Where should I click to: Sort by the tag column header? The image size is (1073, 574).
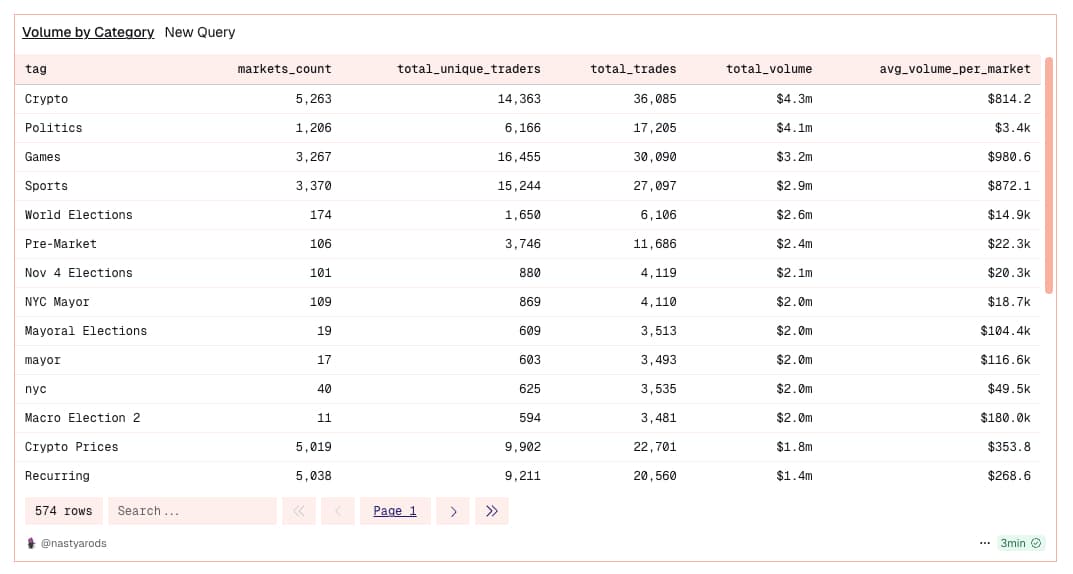36,69
